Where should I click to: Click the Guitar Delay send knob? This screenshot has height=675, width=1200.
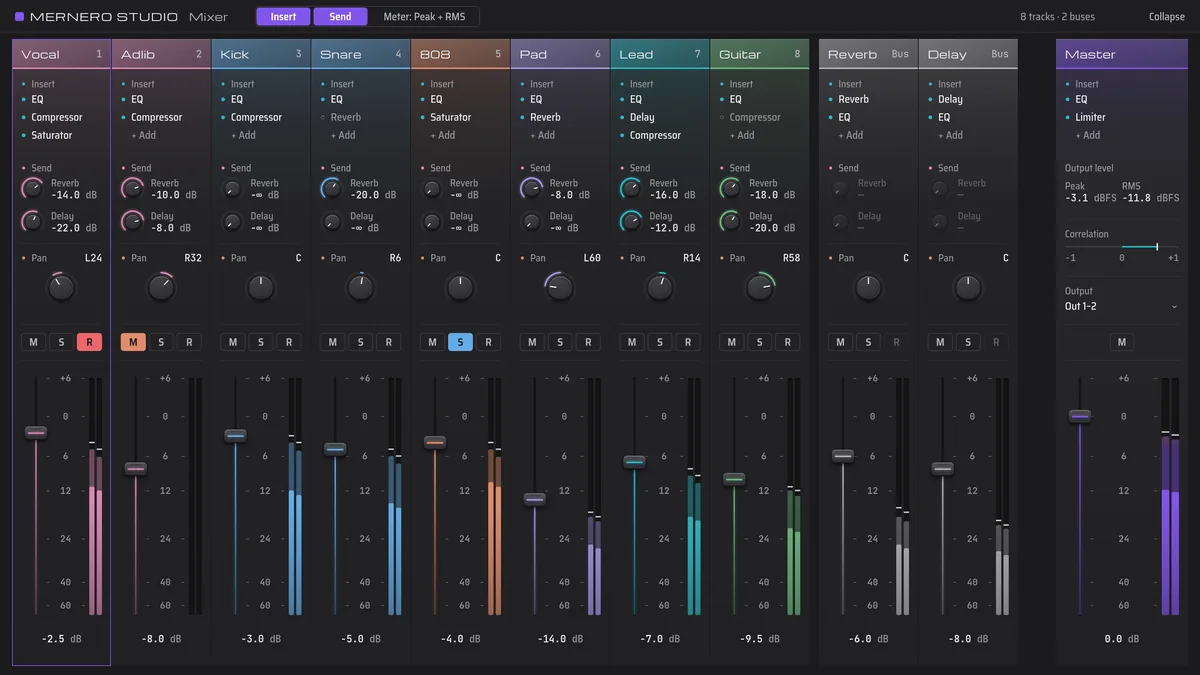click(x=731, y=221)
